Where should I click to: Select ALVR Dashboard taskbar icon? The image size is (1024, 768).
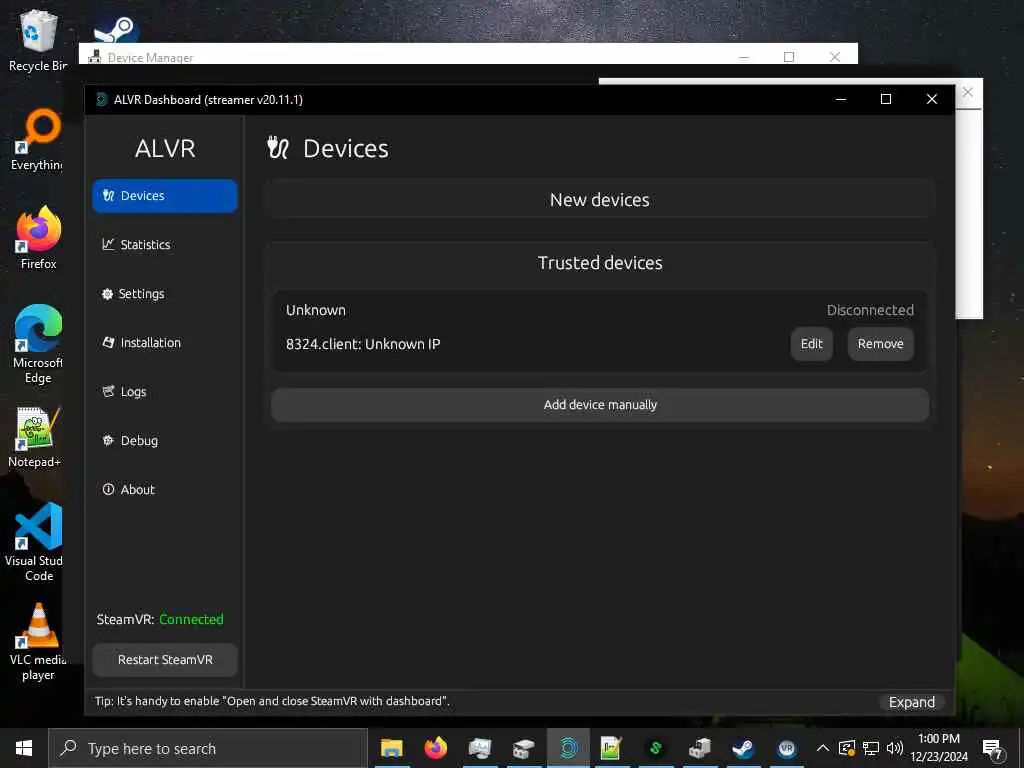(x=568, y=748)
